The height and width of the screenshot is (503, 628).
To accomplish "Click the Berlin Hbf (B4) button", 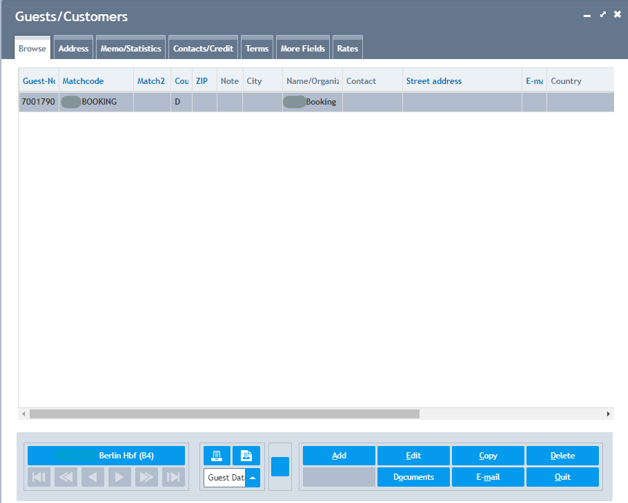I will click(x=106, y=456).
